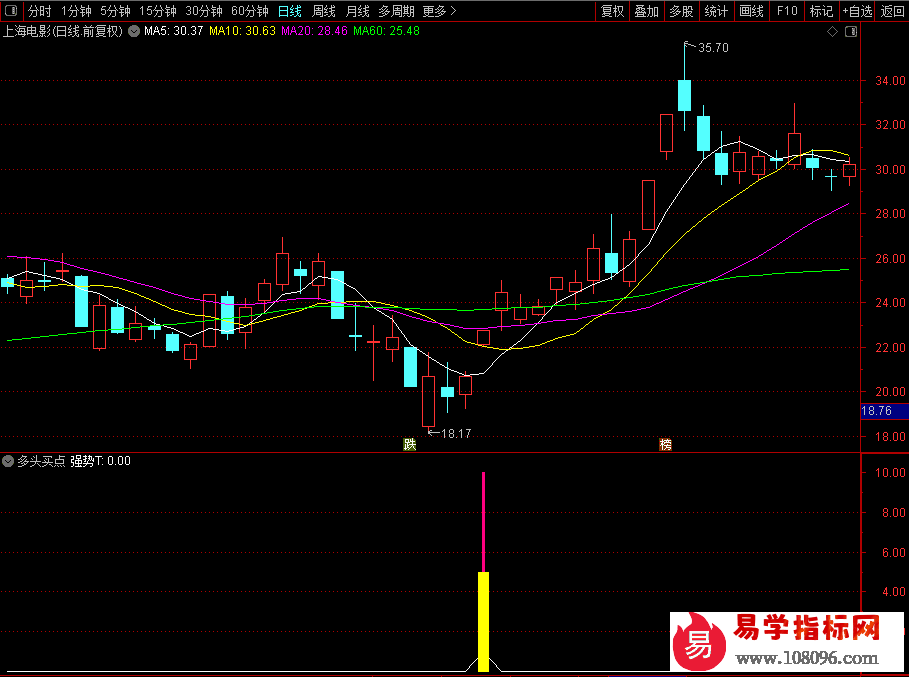Click the 上海电影(日线.前复权) chart title
Viewport: 909px width, 677px height.
63,31
